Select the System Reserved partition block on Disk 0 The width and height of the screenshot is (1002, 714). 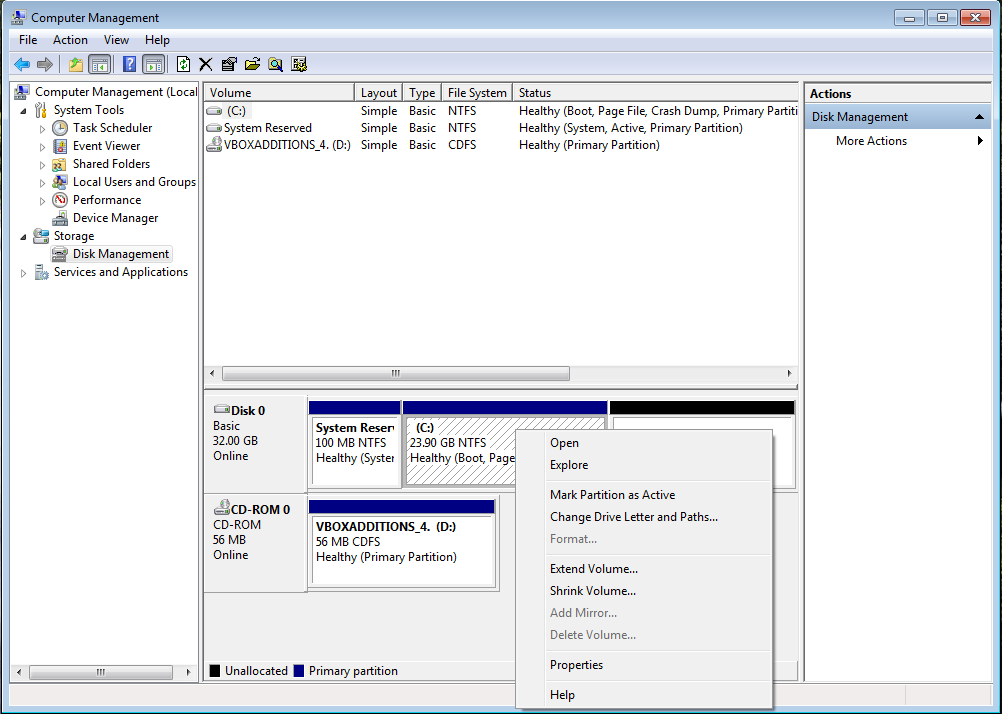click(x=355, y=444)
